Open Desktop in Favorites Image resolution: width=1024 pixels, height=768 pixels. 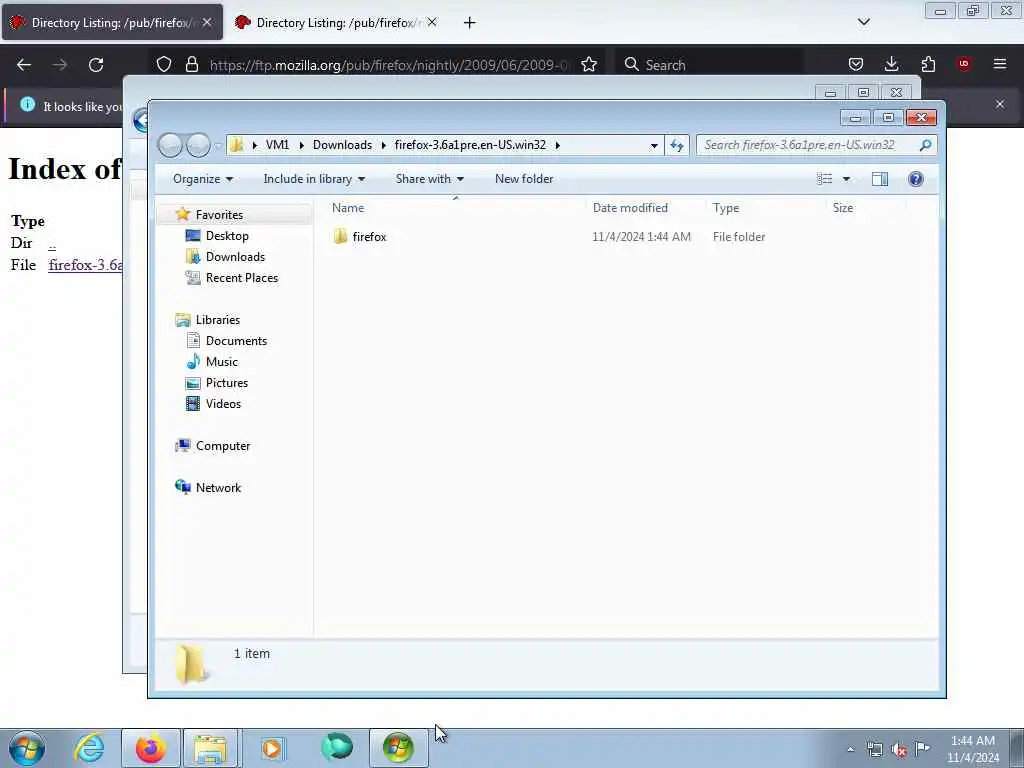[227, 236]
